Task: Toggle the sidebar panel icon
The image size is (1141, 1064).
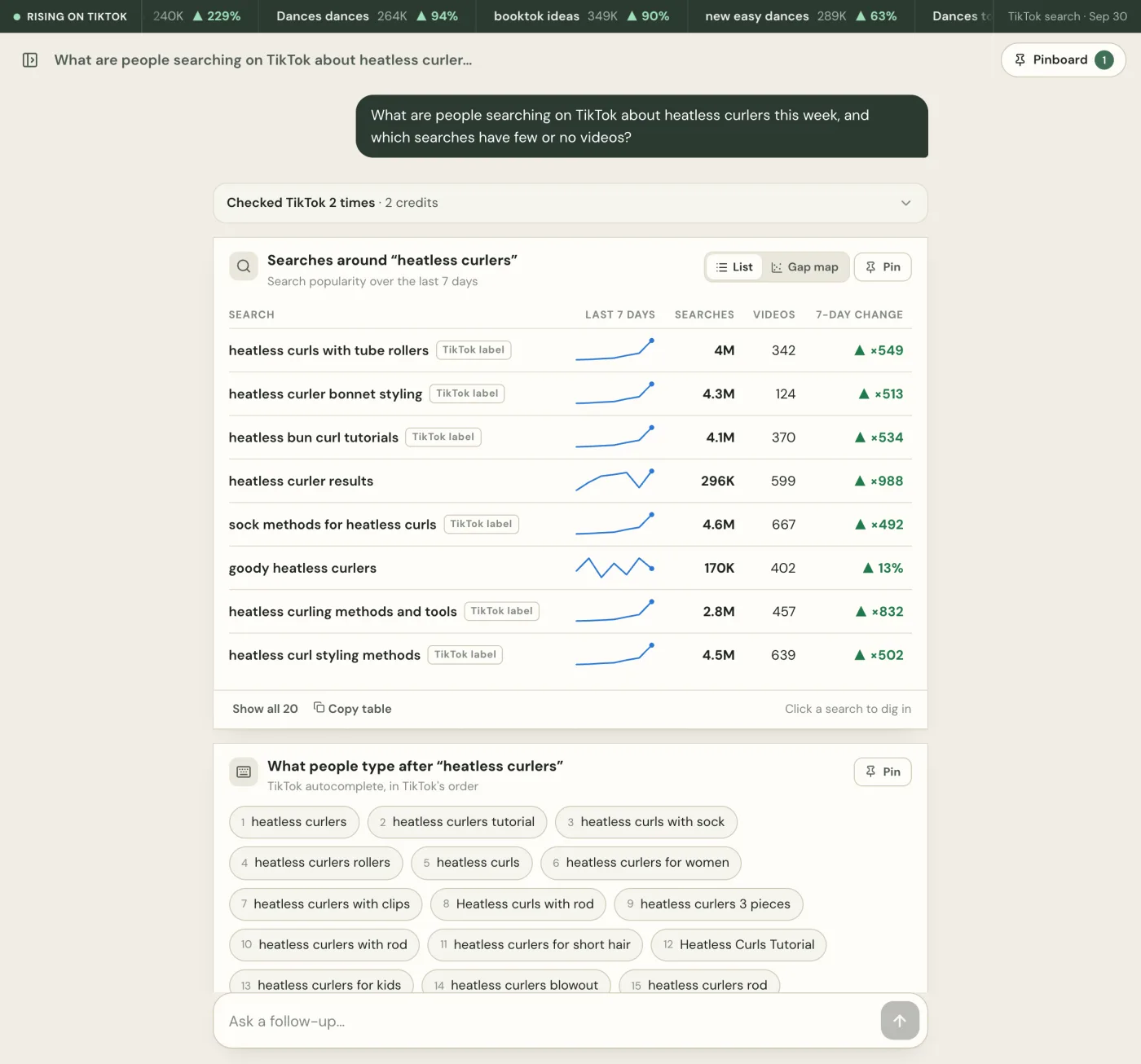Action: click(30, 59)
